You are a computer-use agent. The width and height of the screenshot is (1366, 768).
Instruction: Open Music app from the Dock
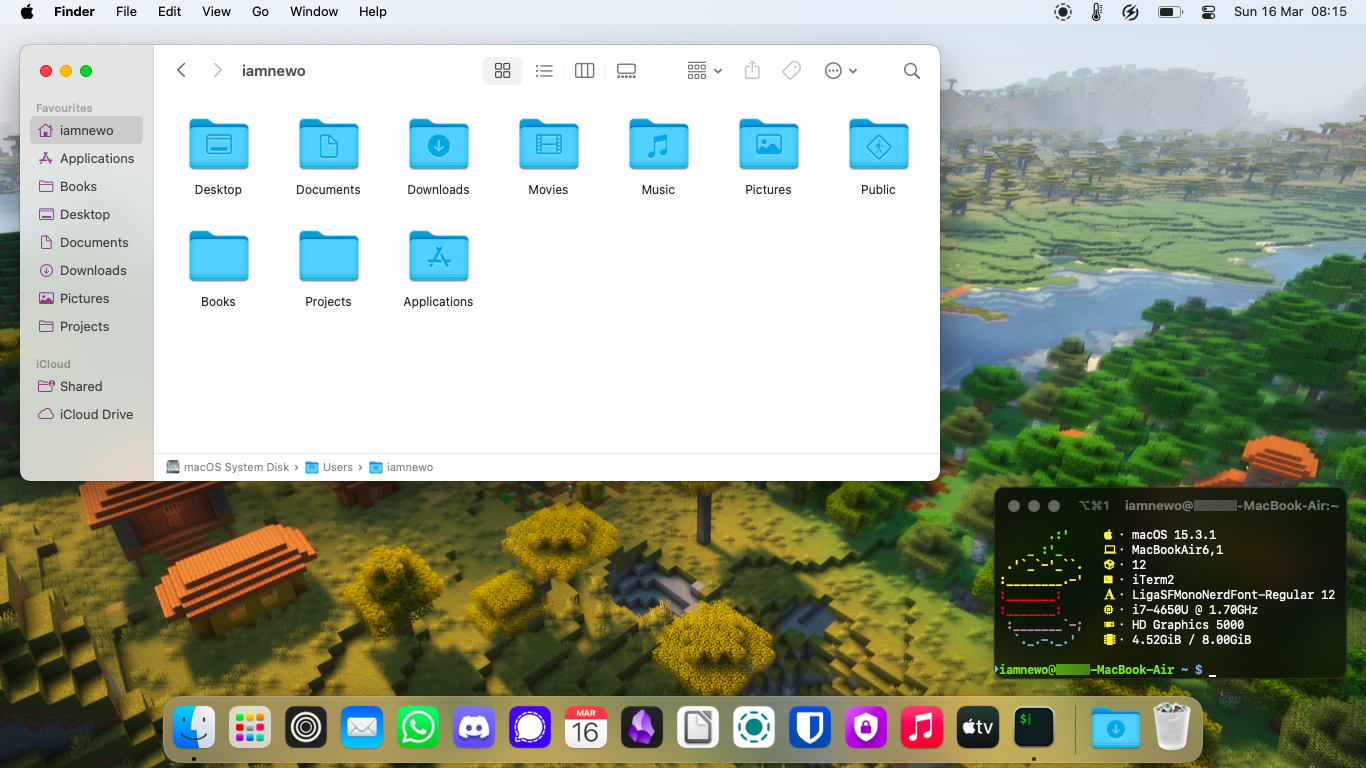click(922, 728)
